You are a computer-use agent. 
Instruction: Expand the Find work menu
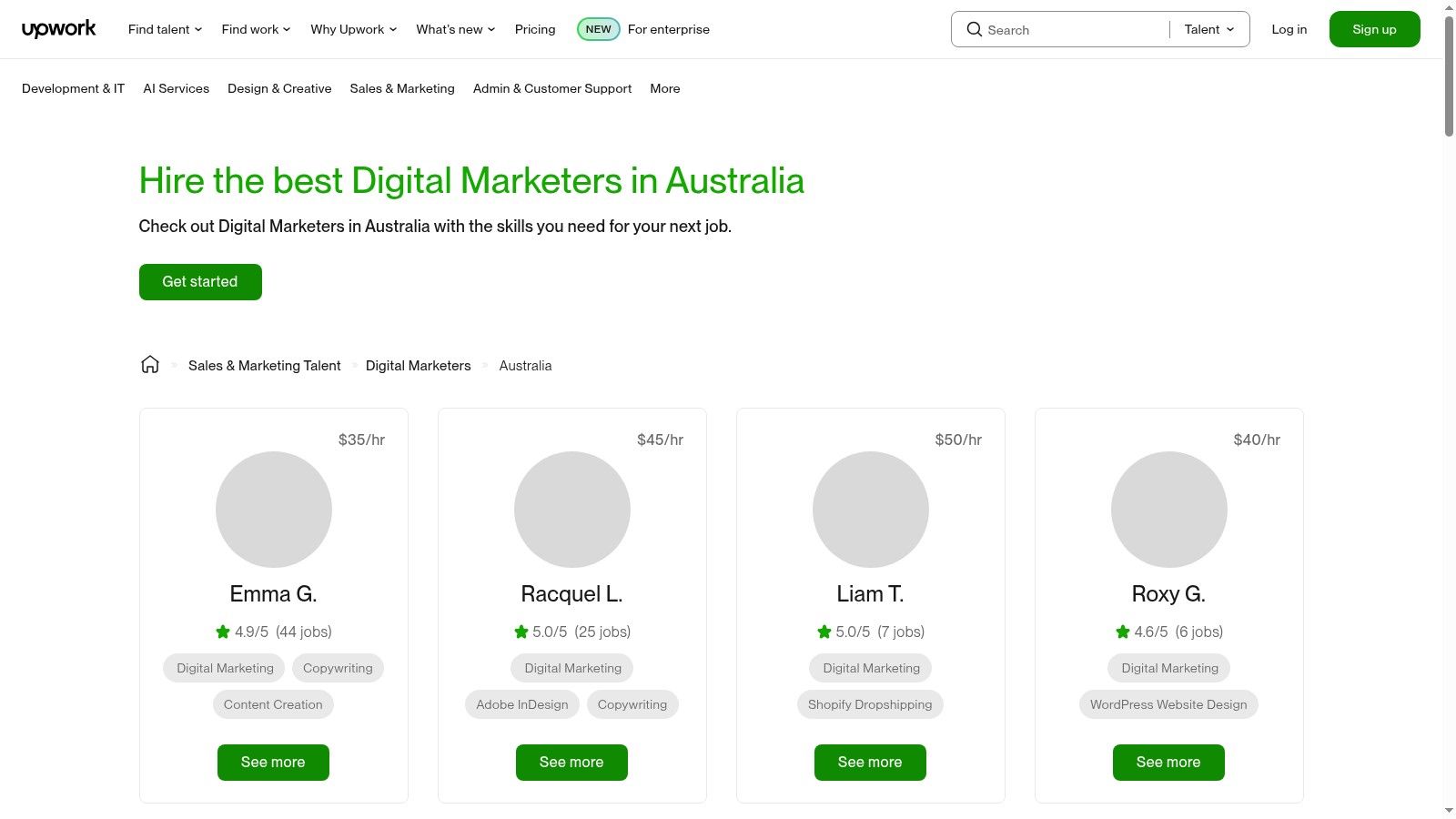click(257, 29)
